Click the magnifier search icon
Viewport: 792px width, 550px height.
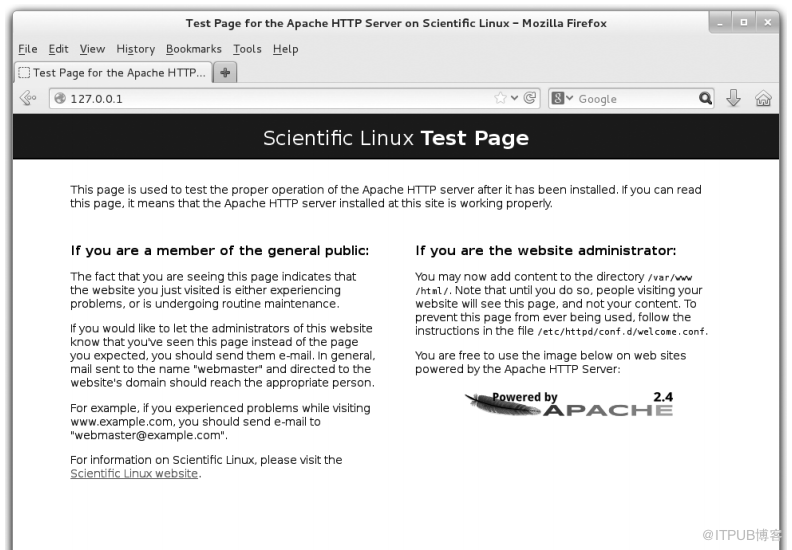pyautogui.click(x=705, y=98)
